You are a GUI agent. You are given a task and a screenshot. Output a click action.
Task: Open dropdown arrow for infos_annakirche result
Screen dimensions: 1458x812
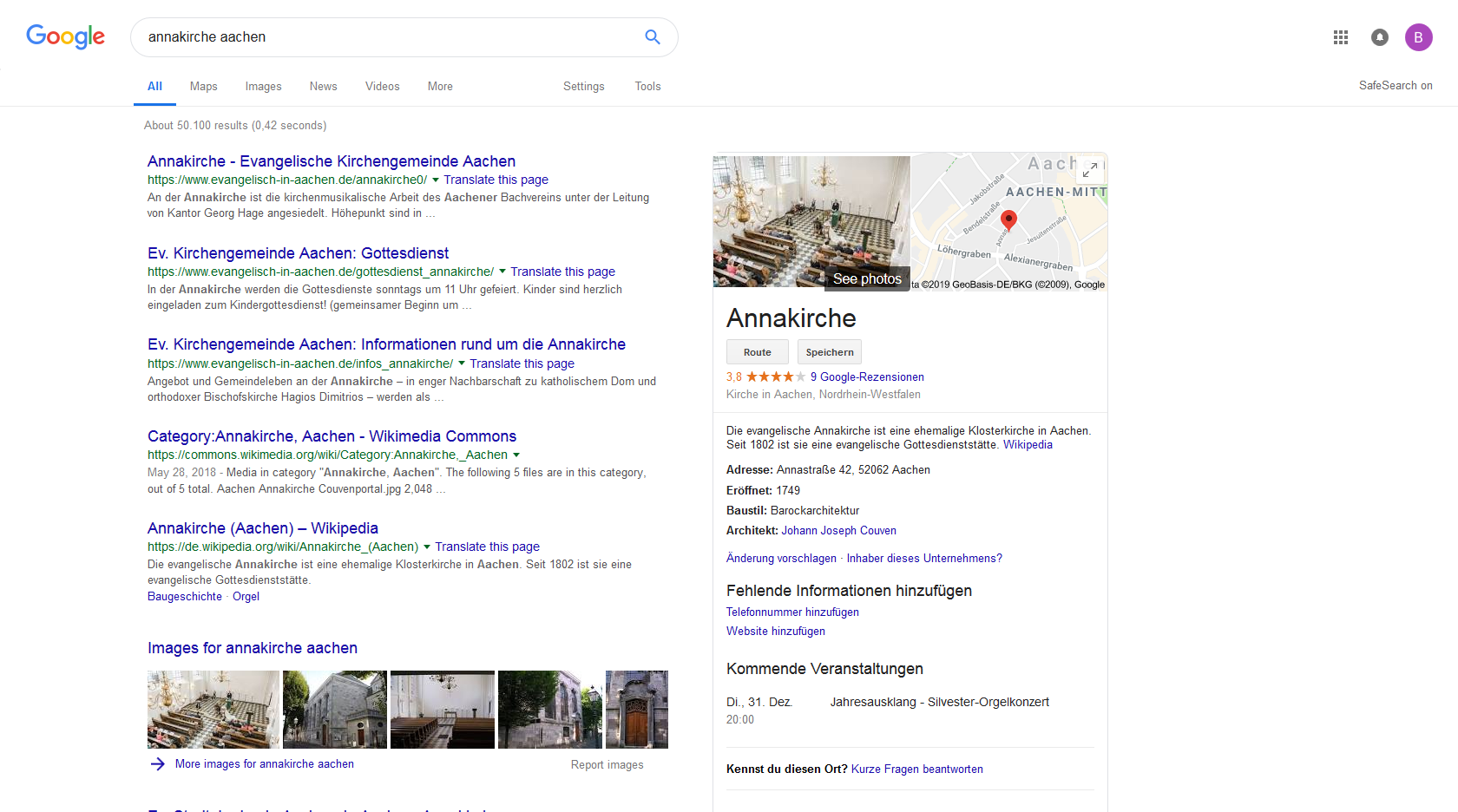[462, 363]
